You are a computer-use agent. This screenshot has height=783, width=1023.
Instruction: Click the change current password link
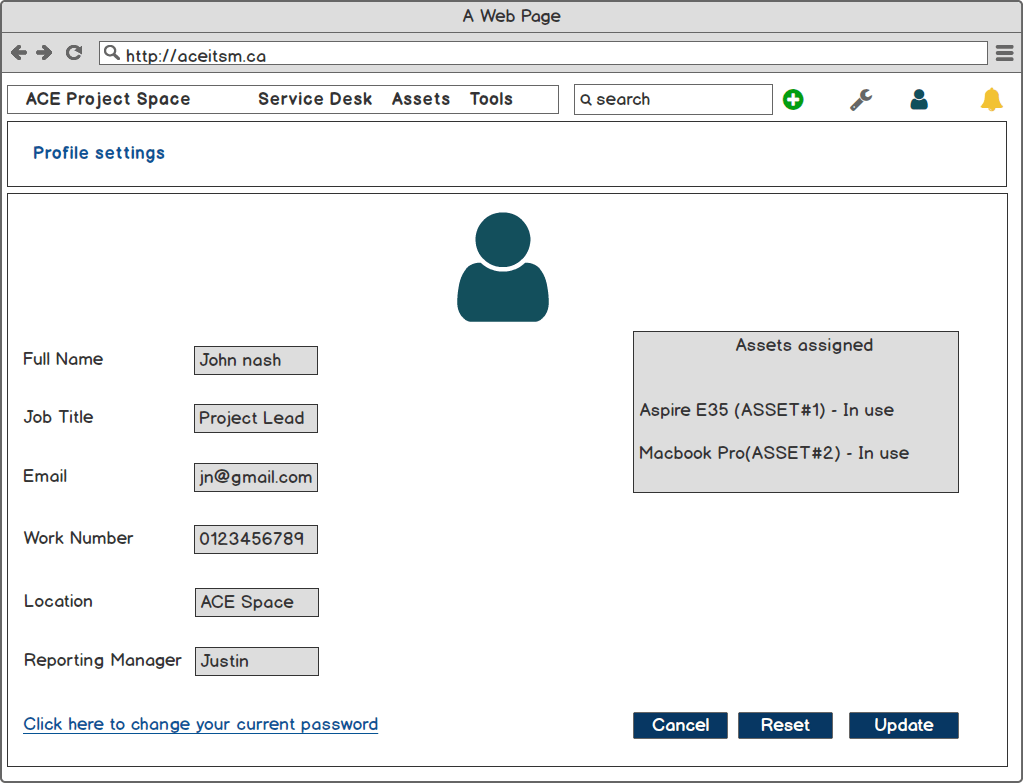[200, 724]
